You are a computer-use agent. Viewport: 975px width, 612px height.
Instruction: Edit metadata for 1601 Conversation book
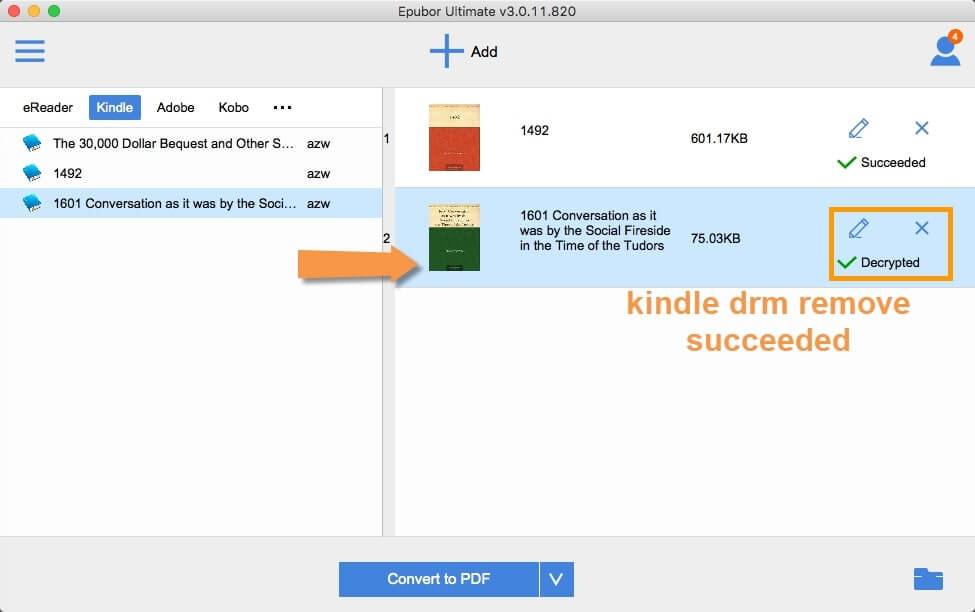click(858, 228)
